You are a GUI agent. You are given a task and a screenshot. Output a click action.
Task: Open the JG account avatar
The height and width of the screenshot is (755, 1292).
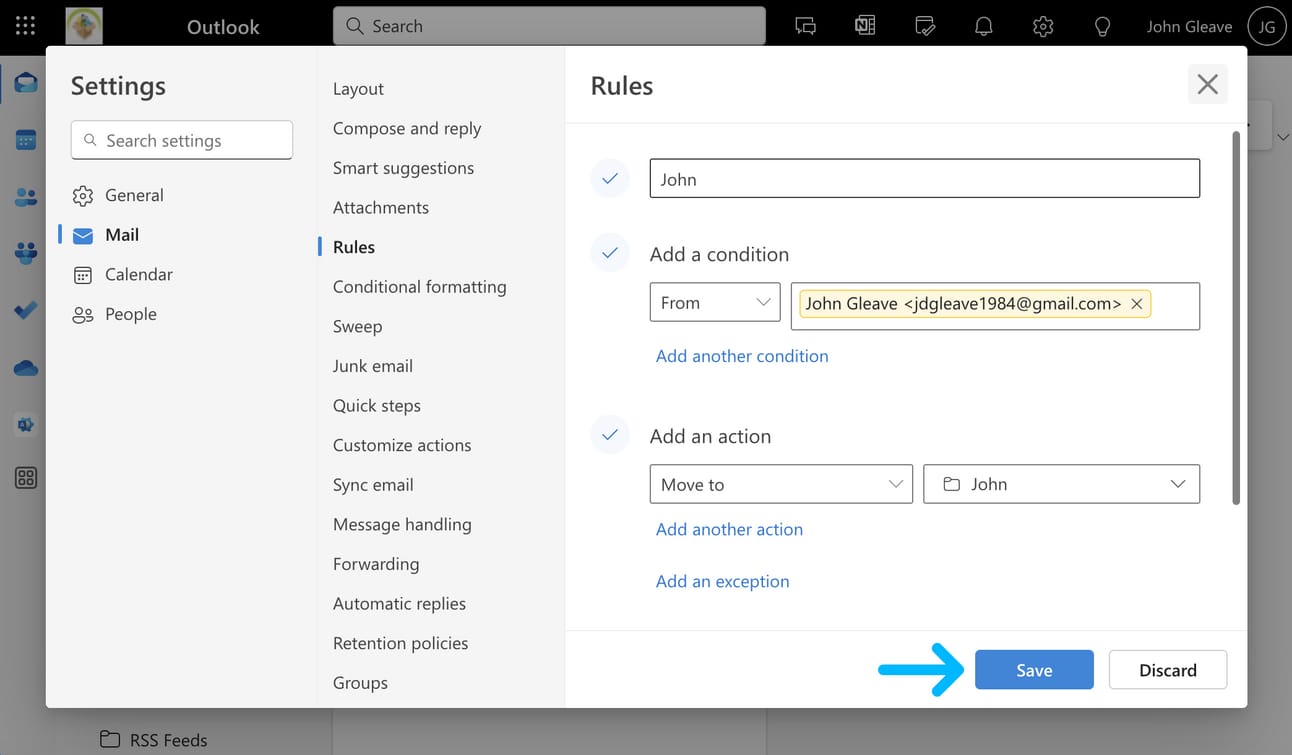click(1267, 27)
